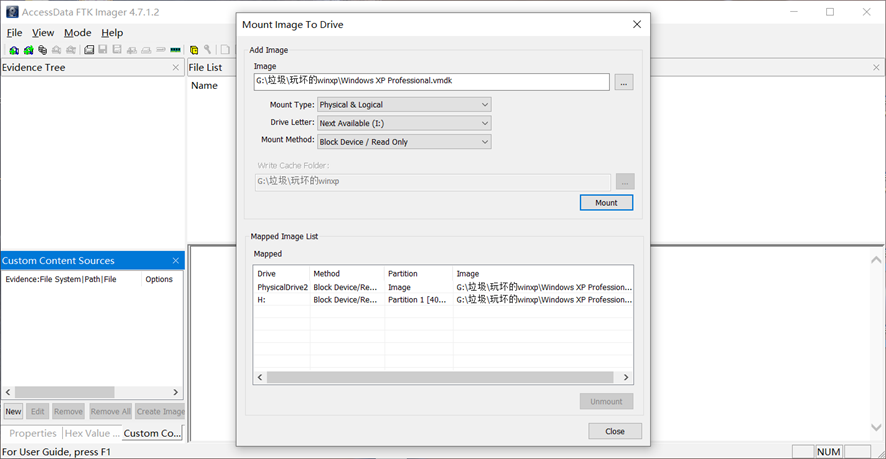Screen dimensions: 886x459
Task: Close the Evidence Tree pane
Action: 176,68
